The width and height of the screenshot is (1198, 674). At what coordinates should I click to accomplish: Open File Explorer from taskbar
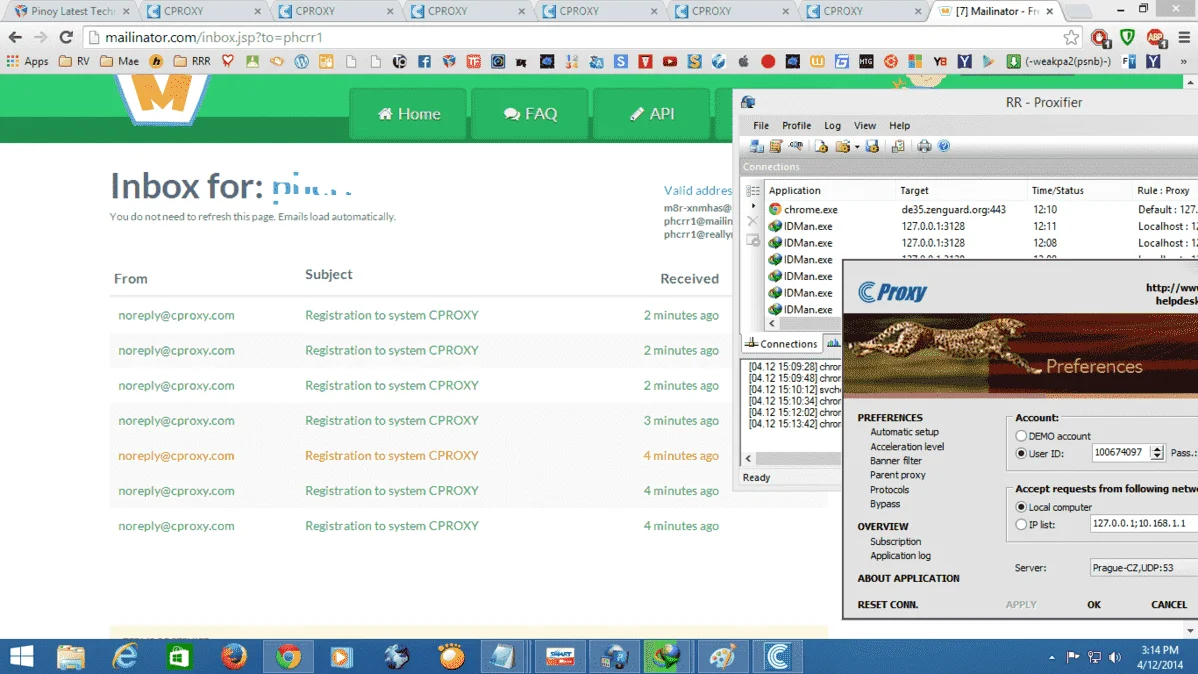[x=70, y=656]
